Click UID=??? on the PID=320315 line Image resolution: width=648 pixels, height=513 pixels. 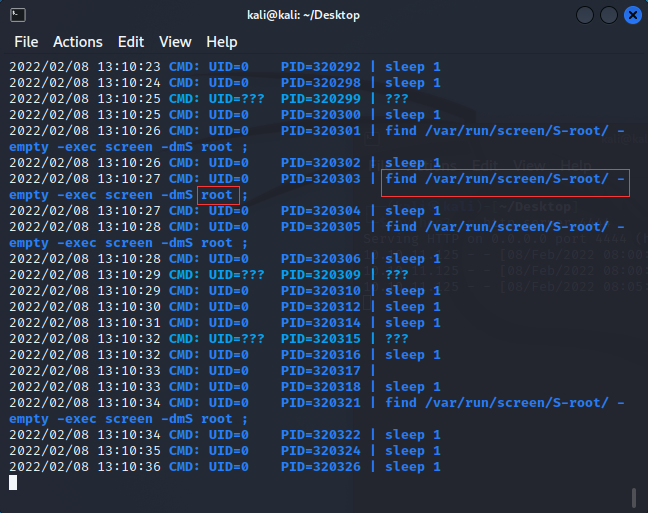click(236, 339)
